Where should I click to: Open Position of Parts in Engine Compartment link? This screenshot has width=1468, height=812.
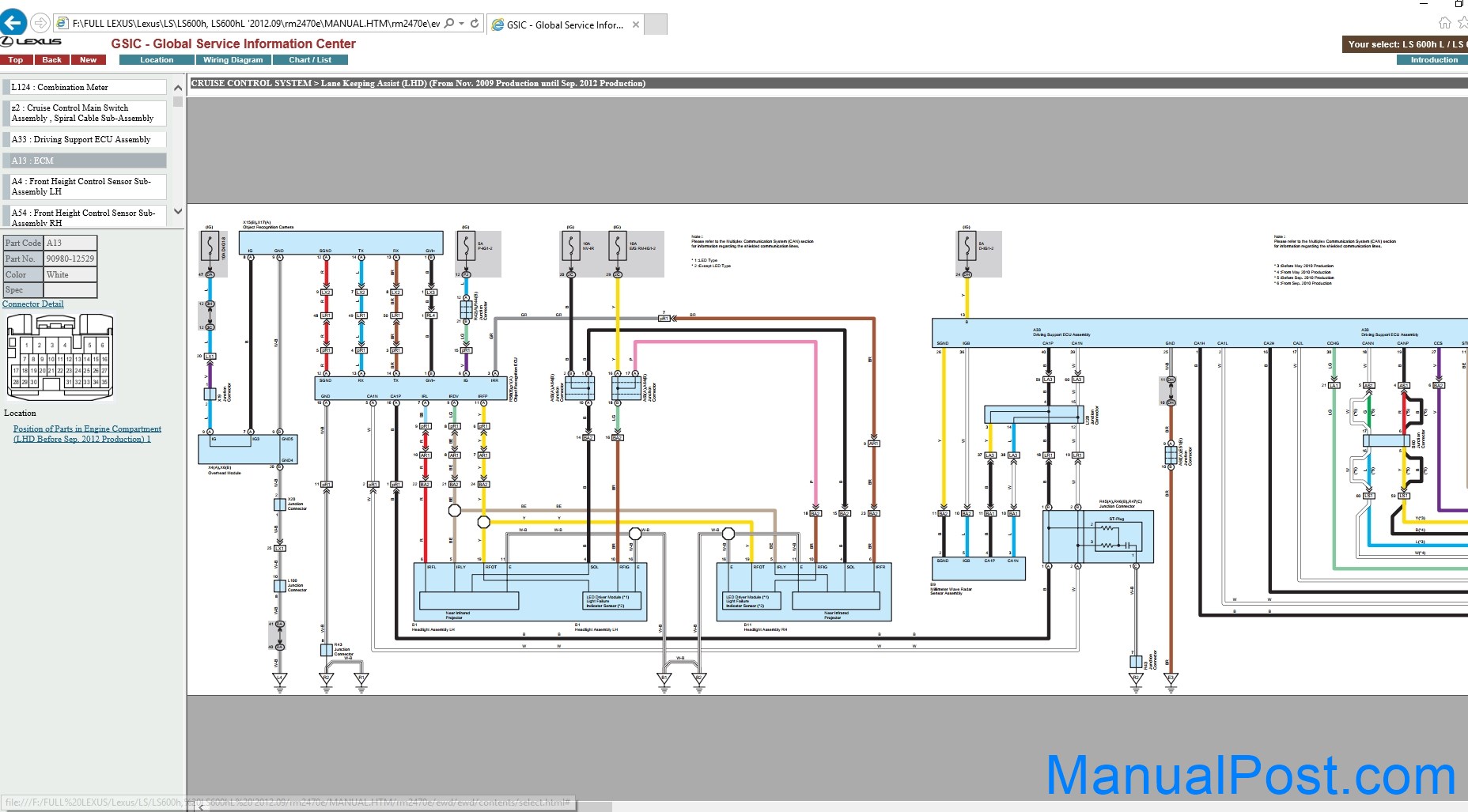click(x=87, y=433)
